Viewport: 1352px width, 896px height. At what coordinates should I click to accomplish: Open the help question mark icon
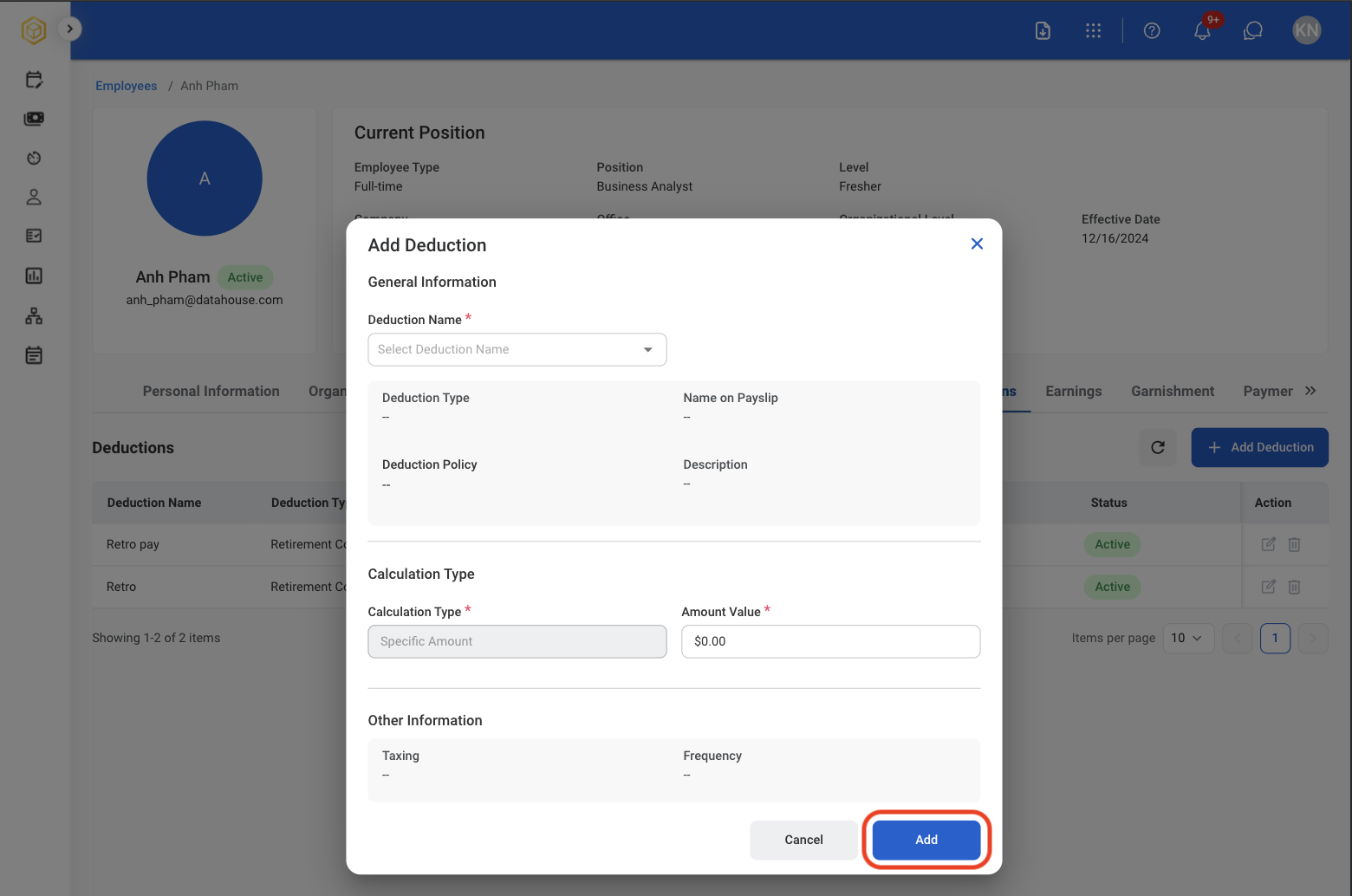pos(1152,30)
